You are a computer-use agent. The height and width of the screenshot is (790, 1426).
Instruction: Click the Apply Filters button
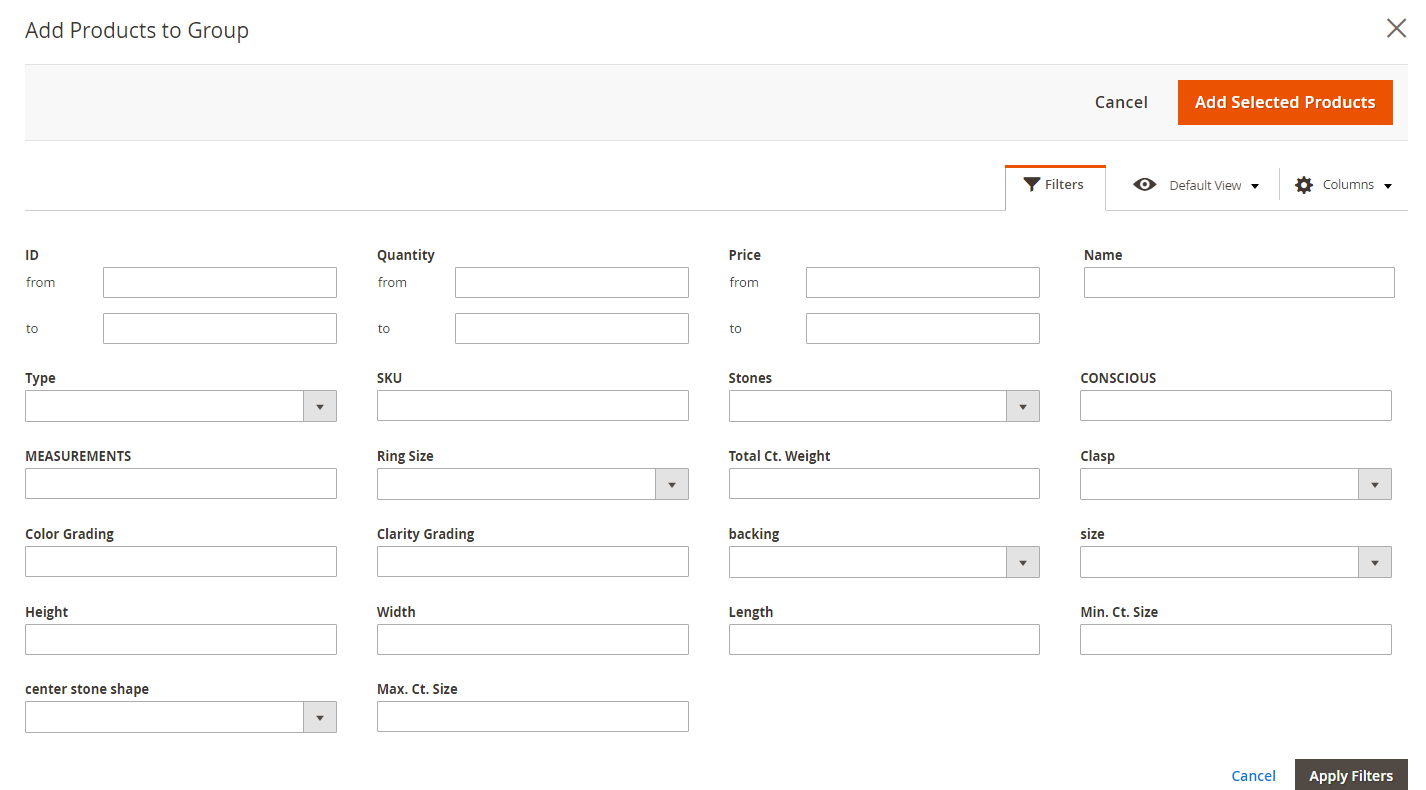1351,775
